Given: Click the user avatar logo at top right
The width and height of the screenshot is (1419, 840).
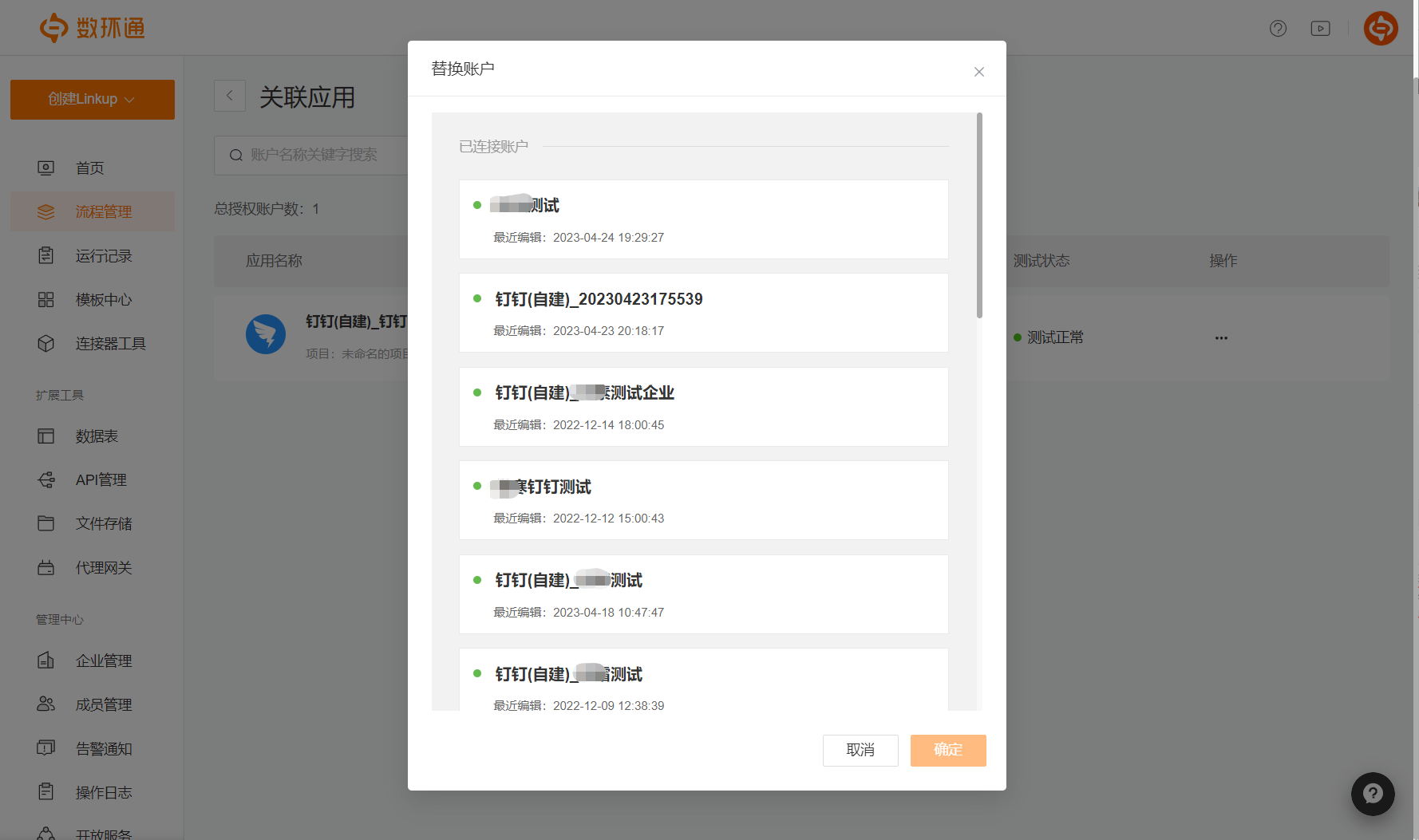Looking at the screenshot, I should (x=1381, y=29).
